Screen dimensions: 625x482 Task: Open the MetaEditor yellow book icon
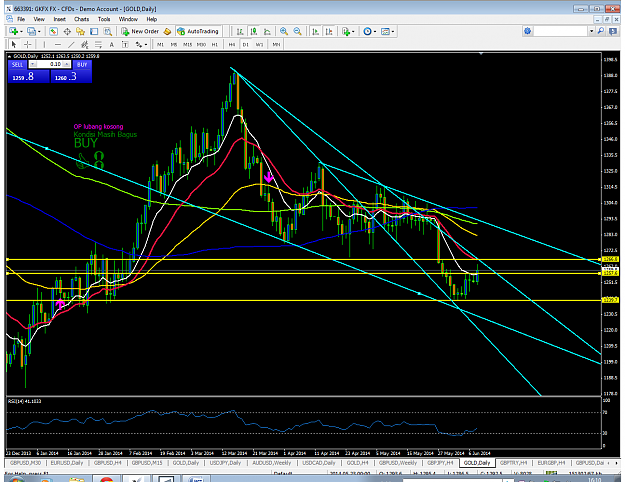167,31
